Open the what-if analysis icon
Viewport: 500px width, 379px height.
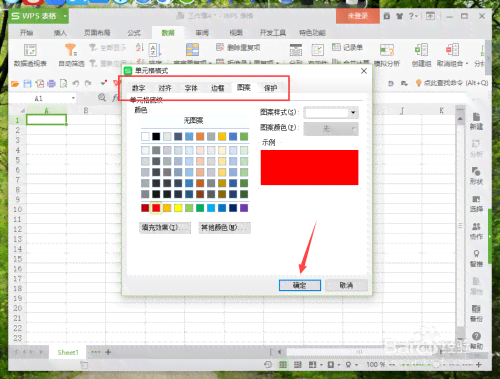coord(387,50)
